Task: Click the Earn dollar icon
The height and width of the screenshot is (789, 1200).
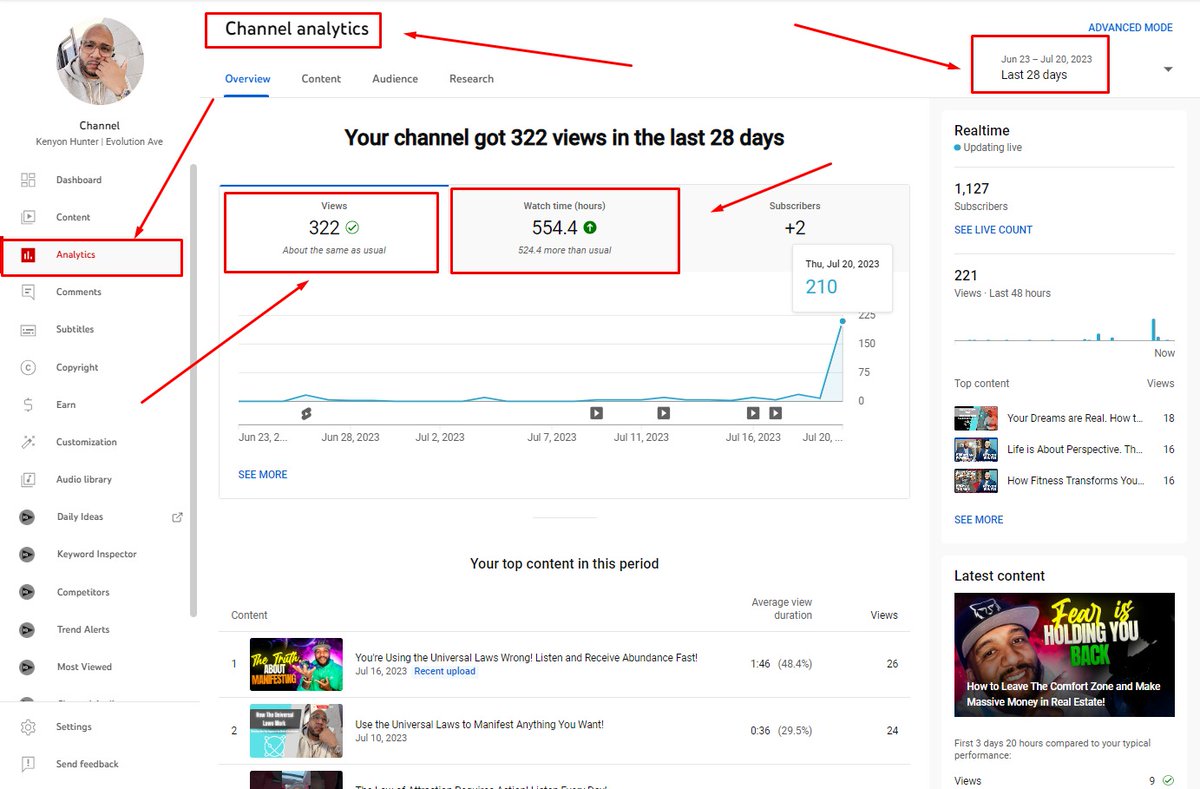Action: click(x=28, y=404)
